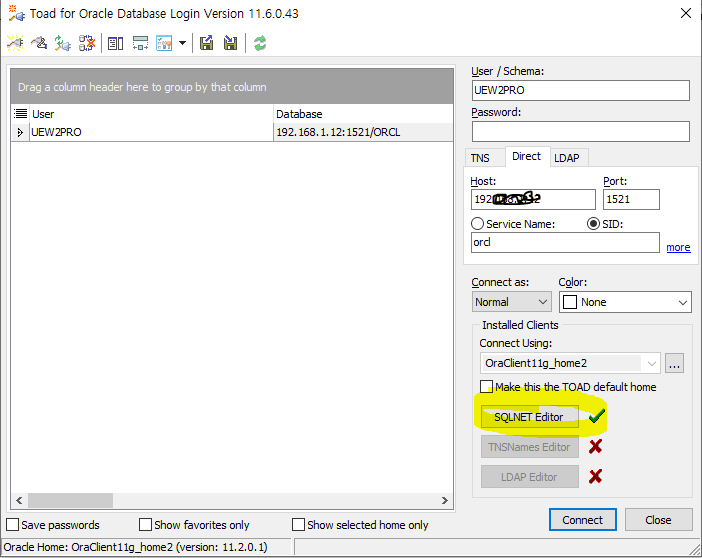The height and width of the screenshot is (558, 702).
Task: Click the Port field showing 1521
Action: click(x=631, y=199)
